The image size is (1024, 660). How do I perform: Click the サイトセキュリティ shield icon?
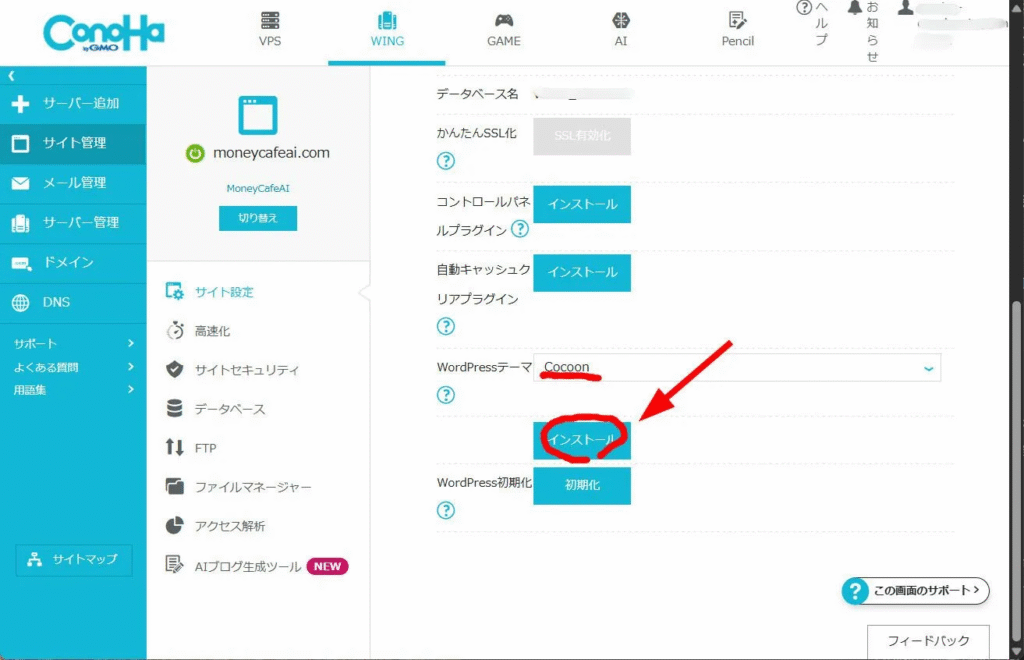[174, 369]
